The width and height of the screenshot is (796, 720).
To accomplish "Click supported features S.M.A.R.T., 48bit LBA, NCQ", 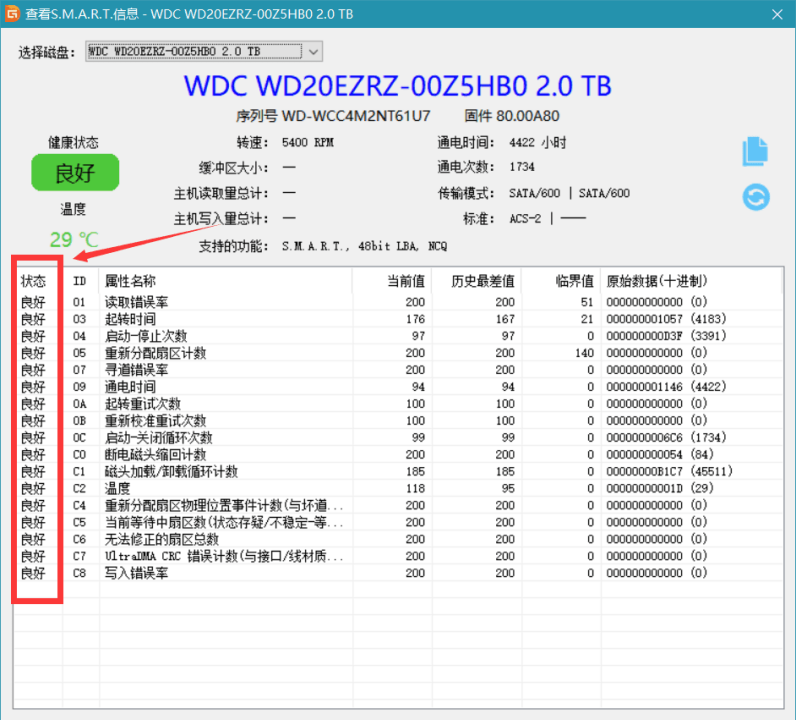I will (x=364, y=246).
